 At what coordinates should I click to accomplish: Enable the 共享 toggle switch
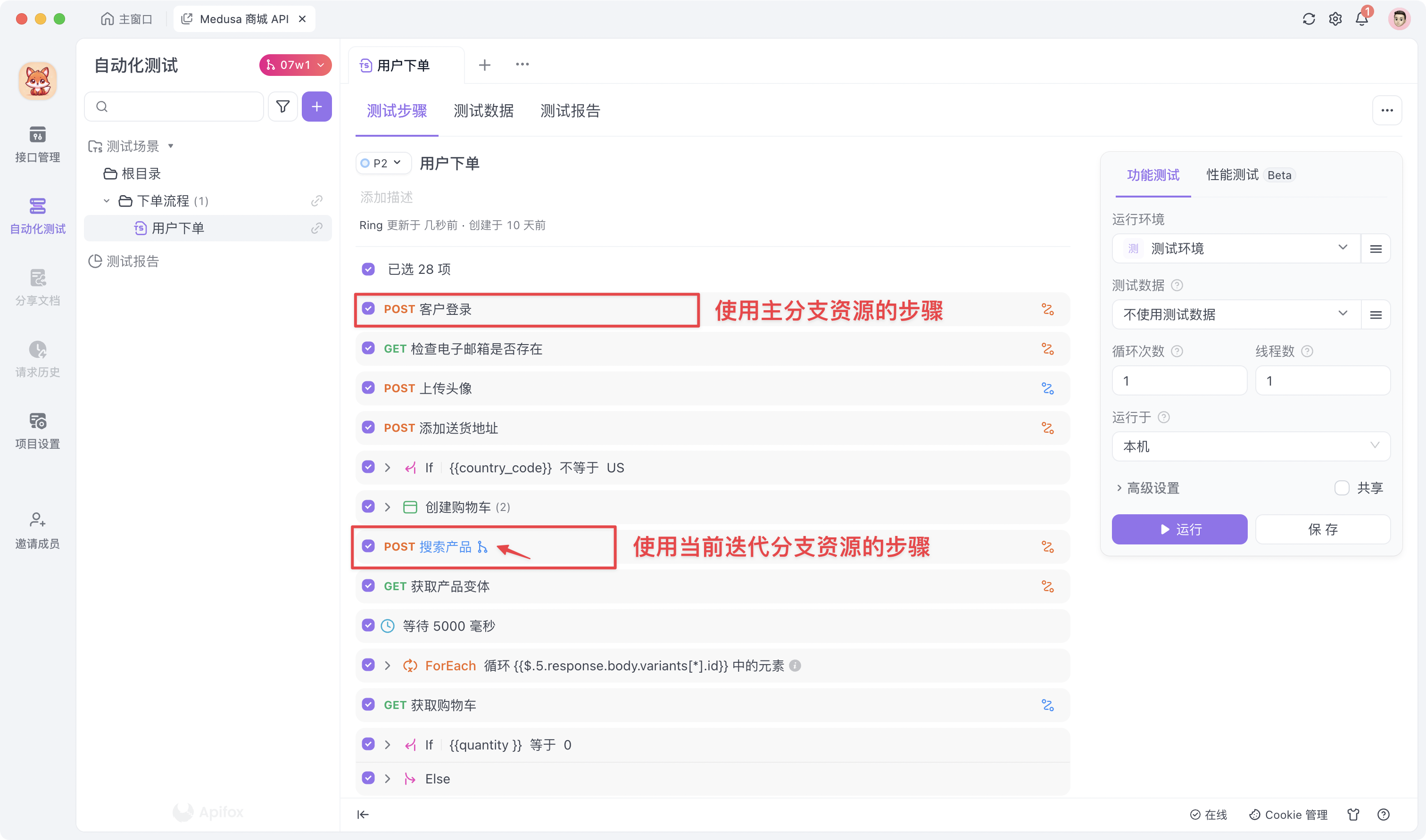click(x=1341, y=487)
